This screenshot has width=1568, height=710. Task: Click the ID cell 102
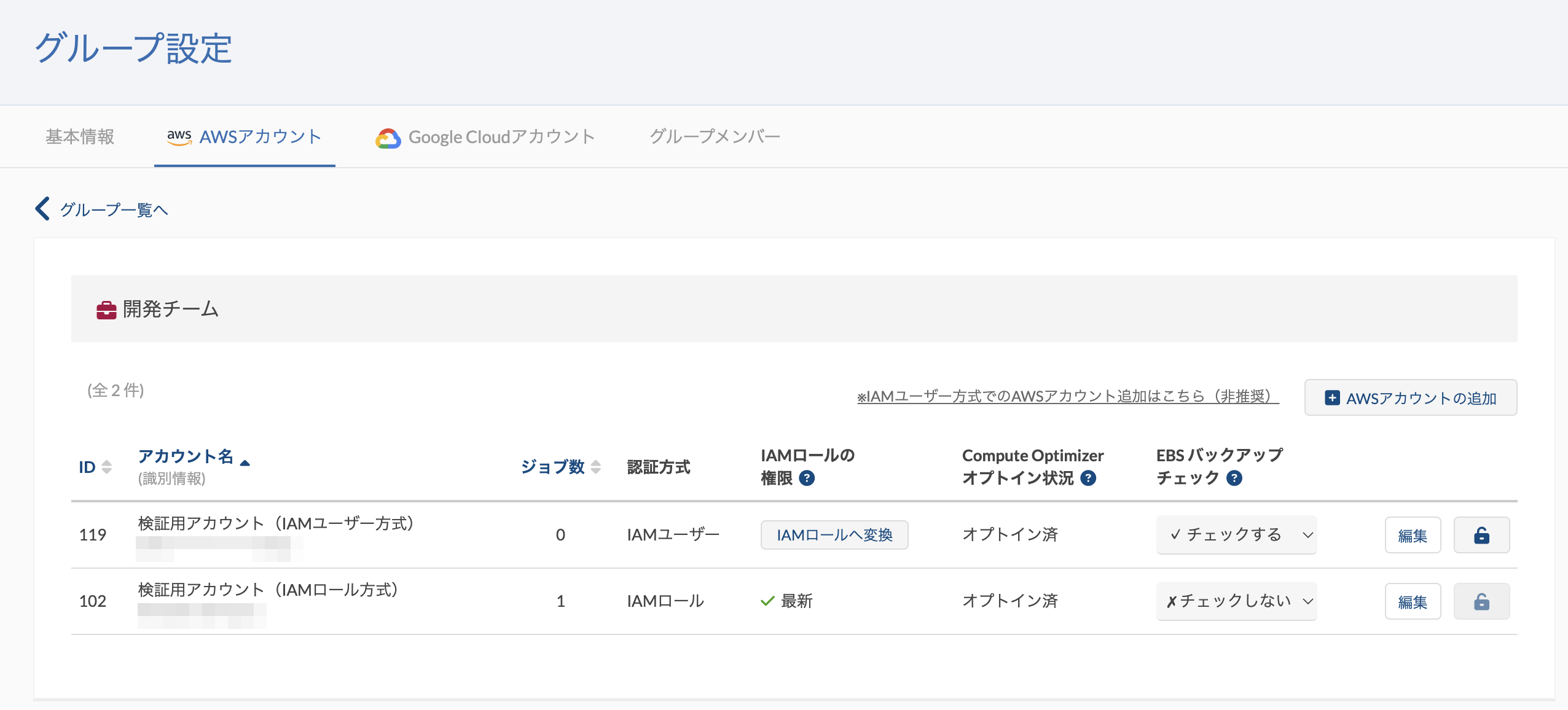93,601
